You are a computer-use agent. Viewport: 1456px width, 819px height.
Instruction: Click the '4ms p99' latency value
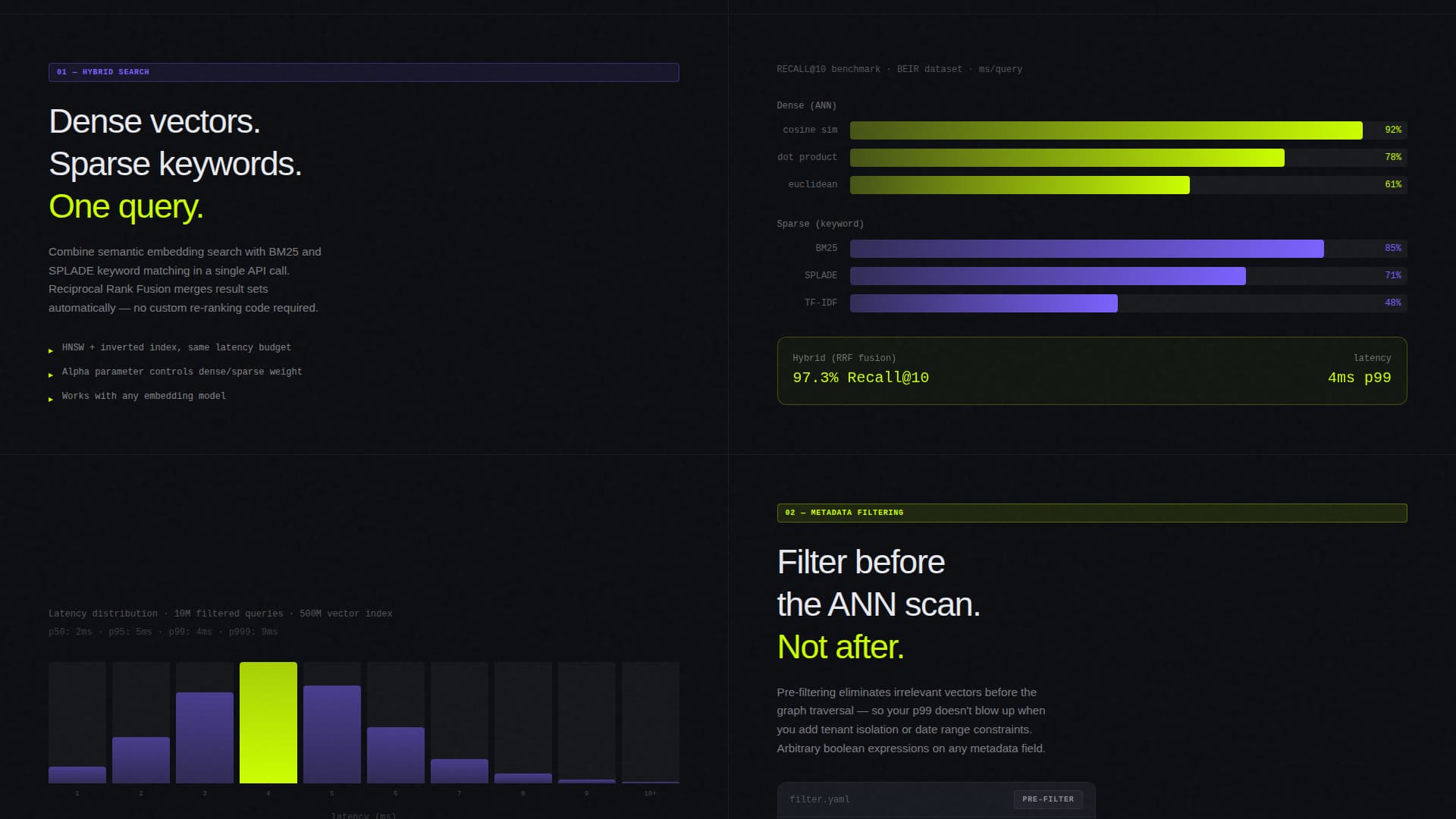click(1360, 378)
